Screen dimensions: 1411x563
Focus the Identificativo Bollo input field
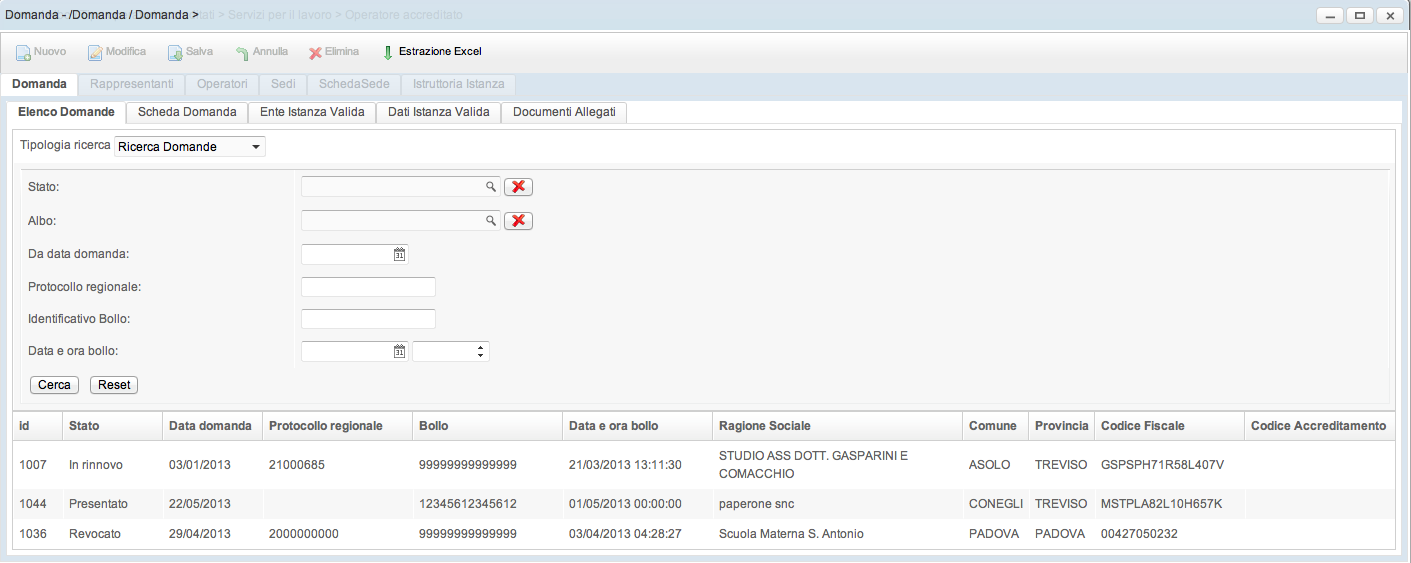coord(368,319)
